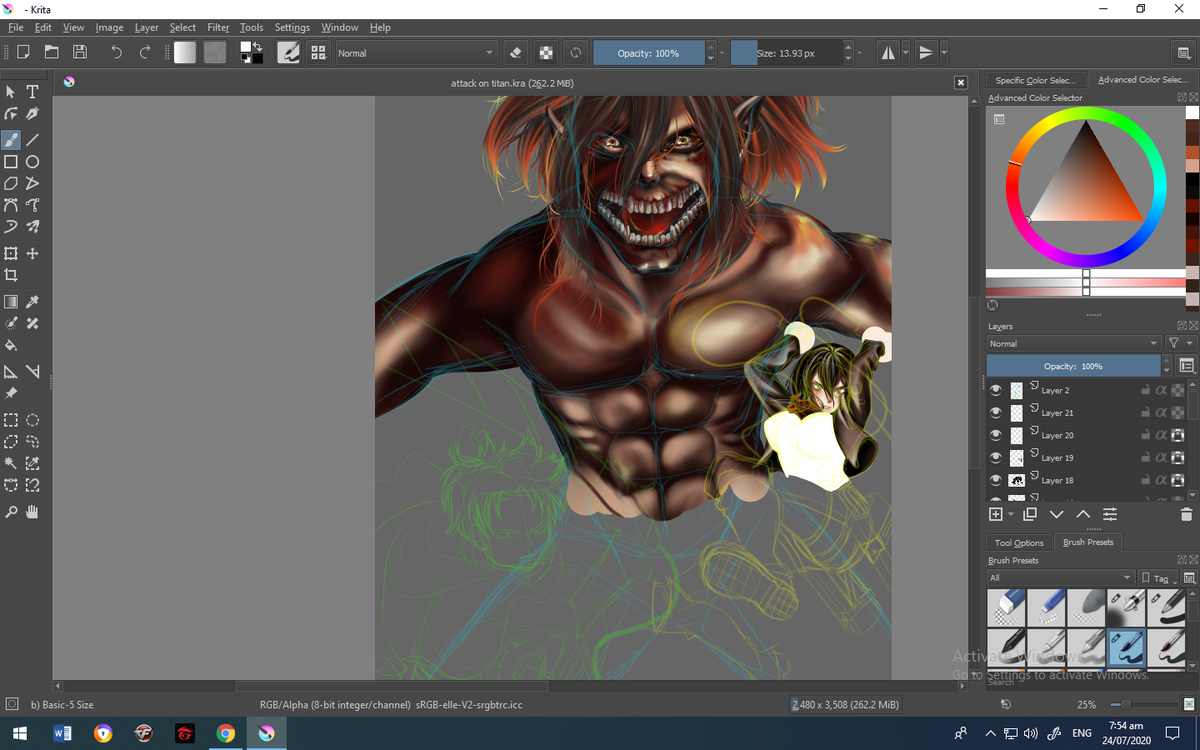Choose the Polygon tool
This screenshot has height=750, width=1200.
point(11,184)
